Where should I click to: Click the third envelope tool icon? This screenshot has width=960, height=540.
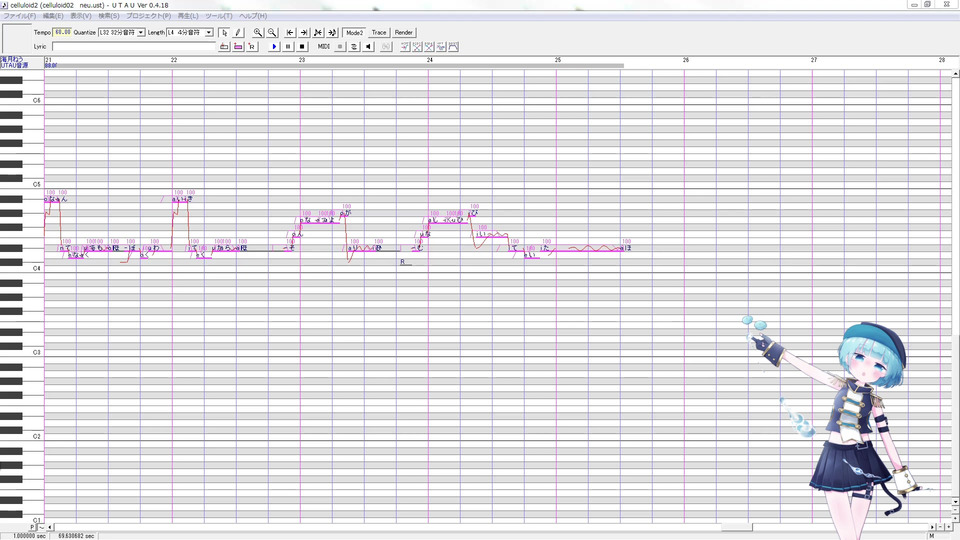pos(429,47)
